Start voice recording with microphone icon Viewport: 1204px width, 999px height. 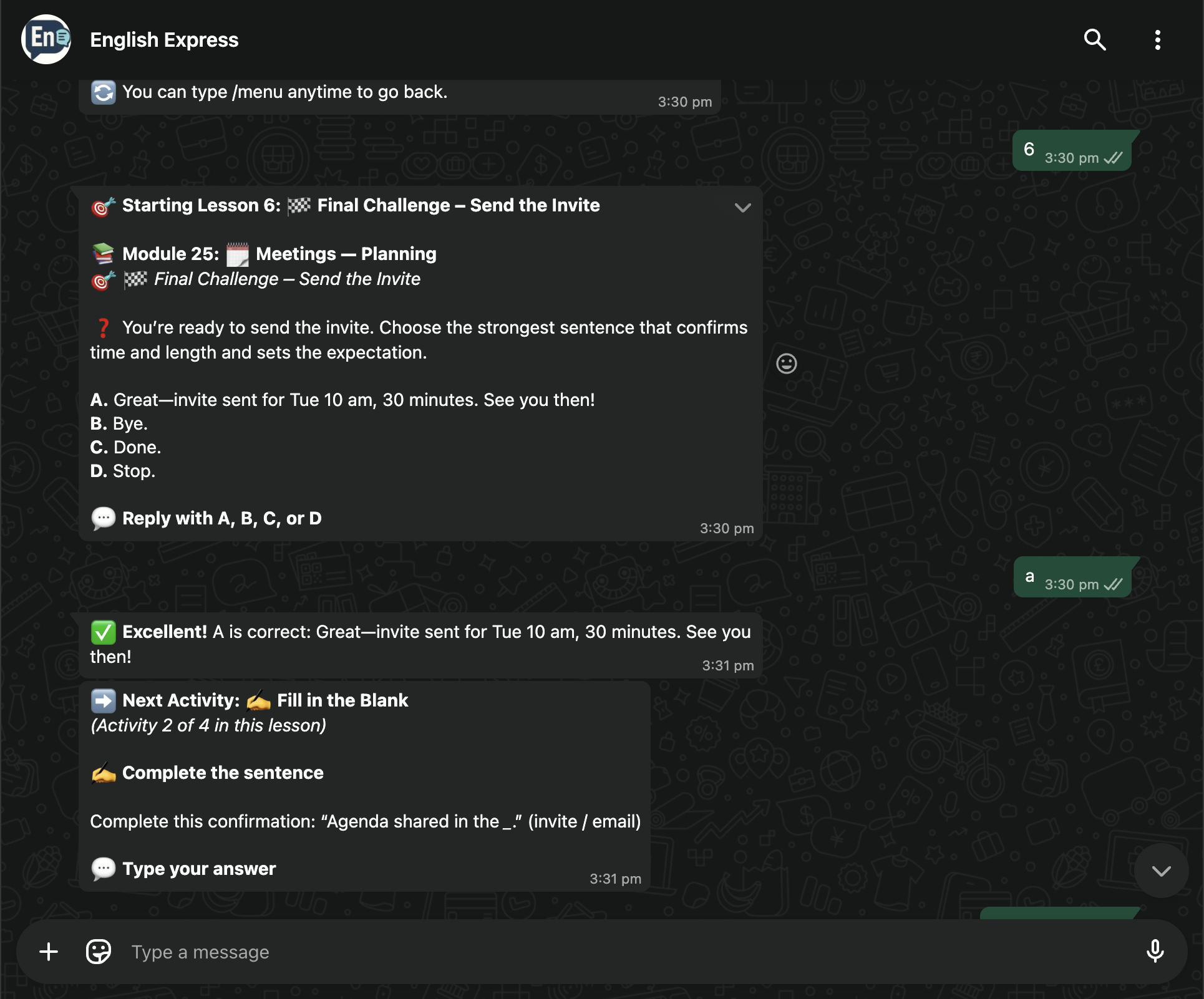tap(1155, 952)
